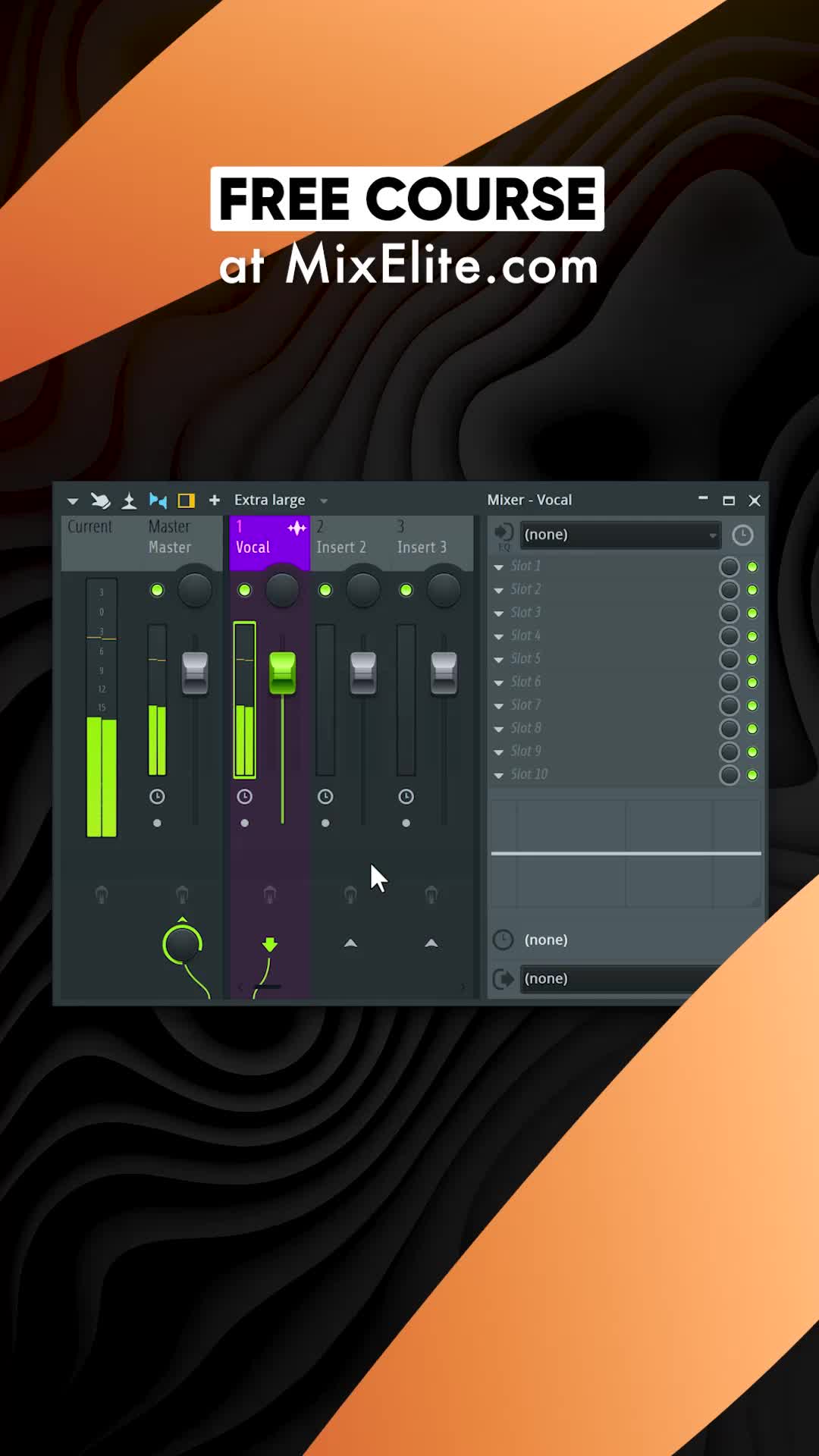Toggle Slot 3 green enable LED
Screen dimensions: 819x1456
tap(752, 613)
